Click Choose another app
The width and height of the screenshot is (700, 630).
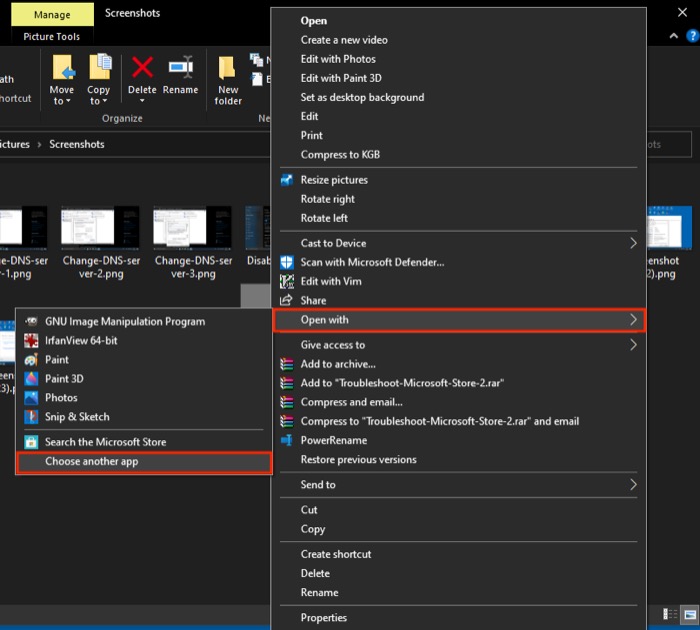click(144, 462)
